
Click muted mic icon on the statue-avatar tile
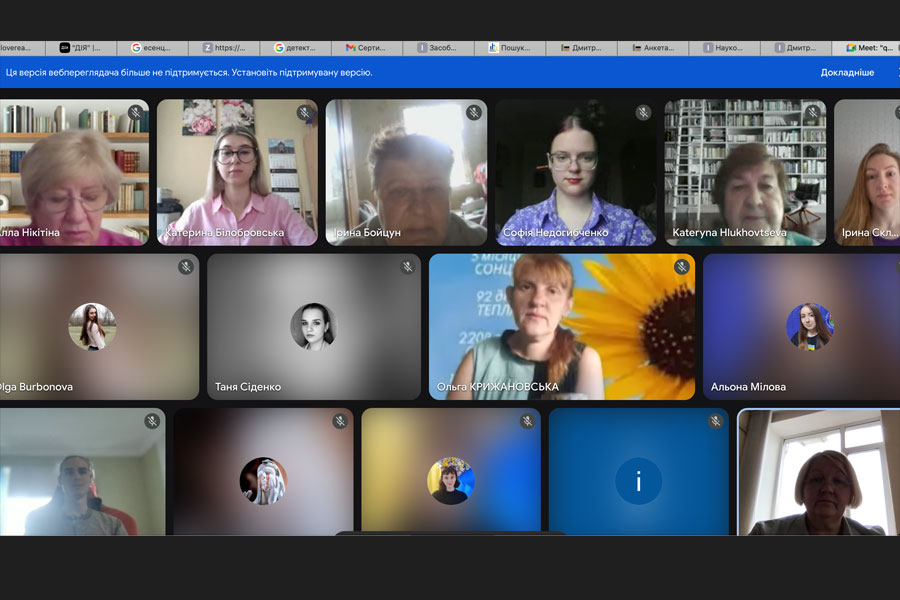coord(340,421)
